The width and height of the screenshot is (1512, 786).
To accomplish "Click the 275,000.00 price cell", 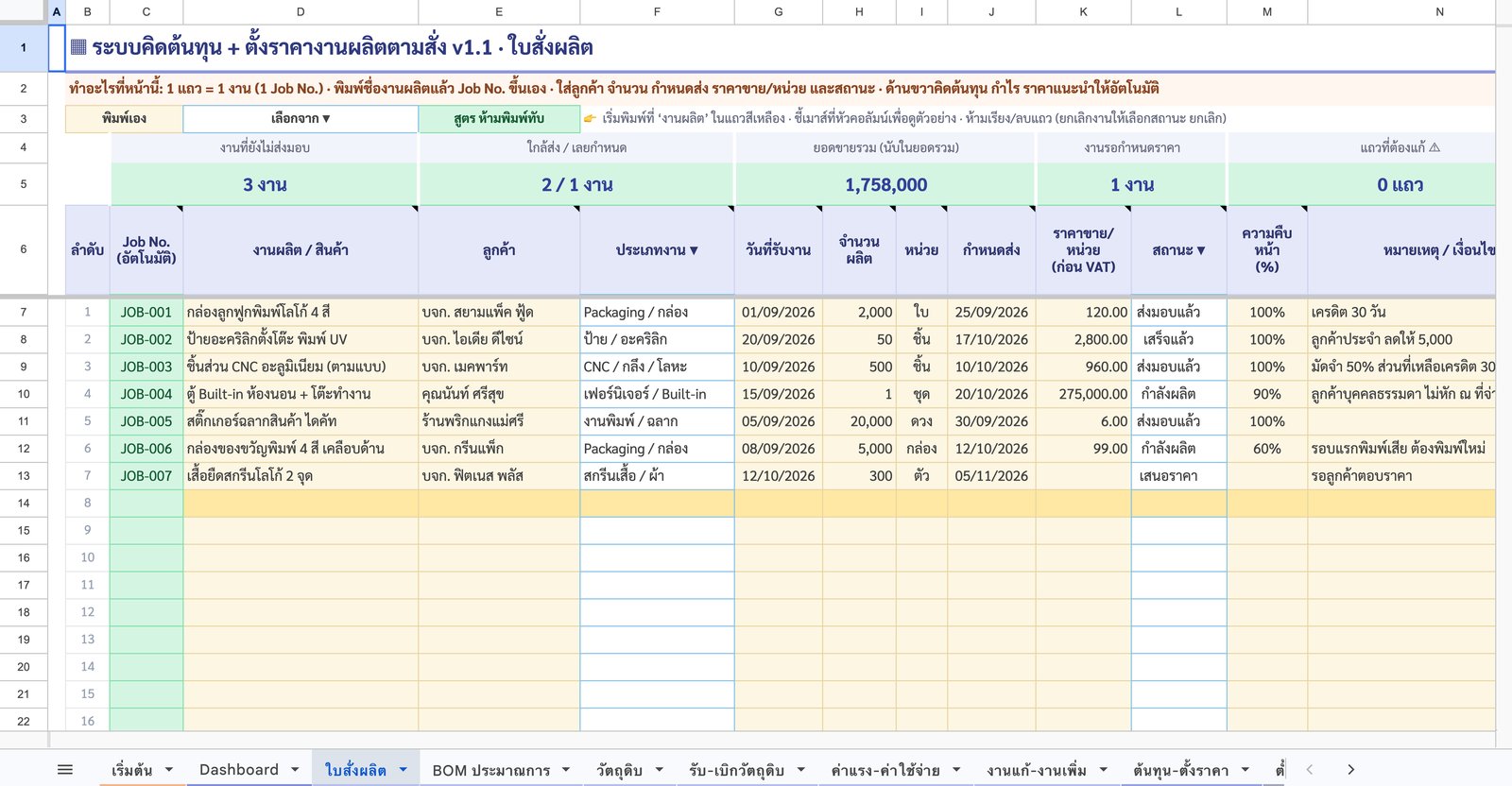I will (x=1083, y=394).
